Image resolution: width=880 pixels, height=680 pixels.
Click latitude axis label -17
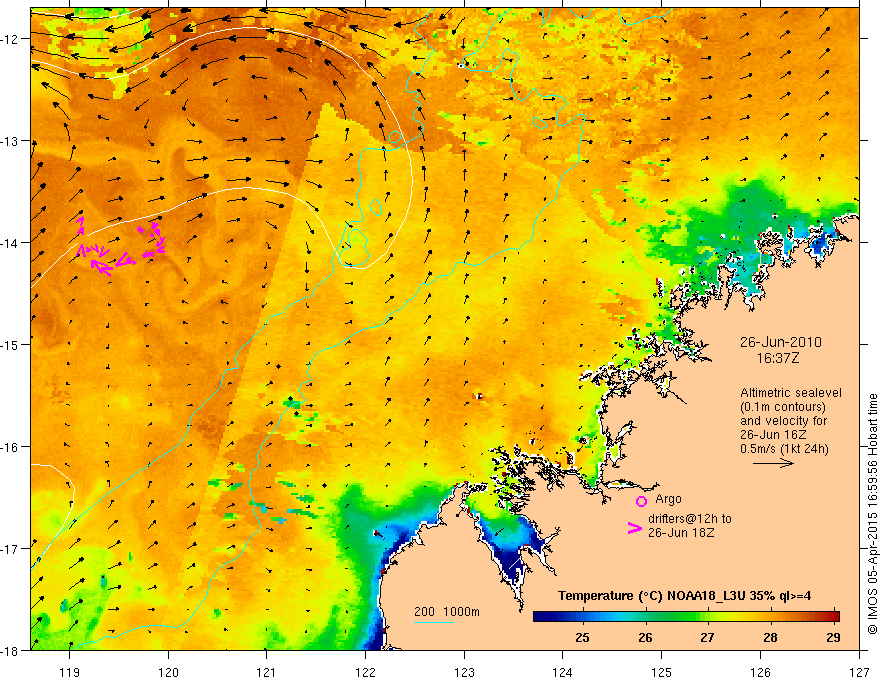[10, 549]
